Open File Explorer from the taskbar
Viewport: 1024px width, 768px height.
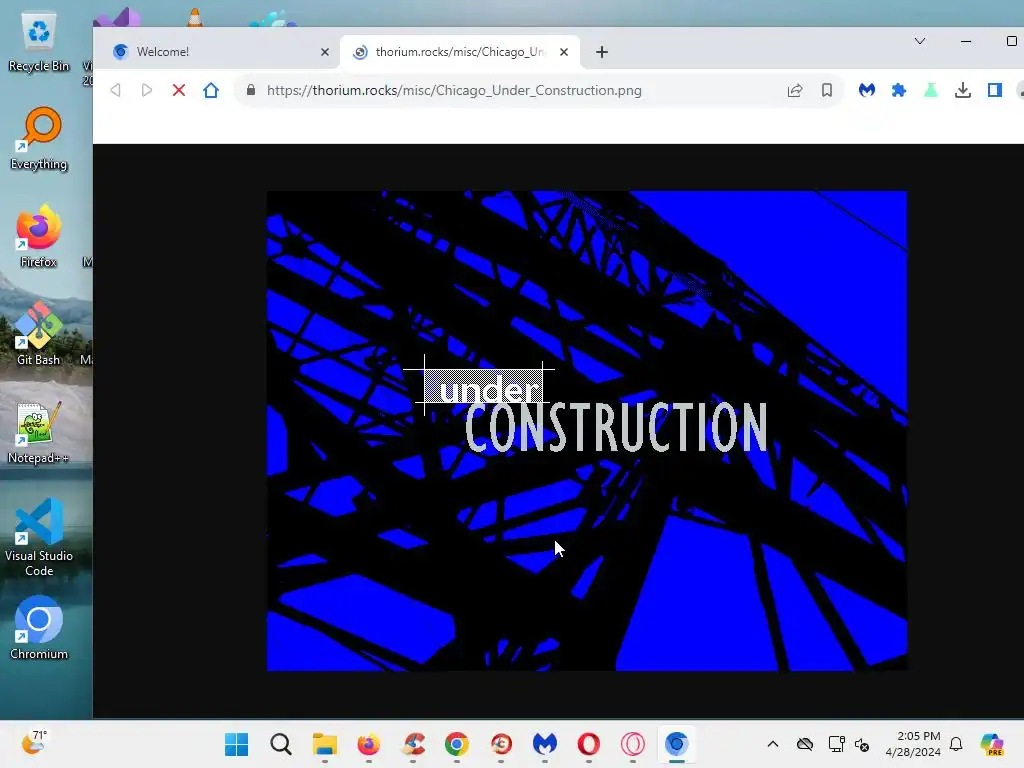click(325, 744)
